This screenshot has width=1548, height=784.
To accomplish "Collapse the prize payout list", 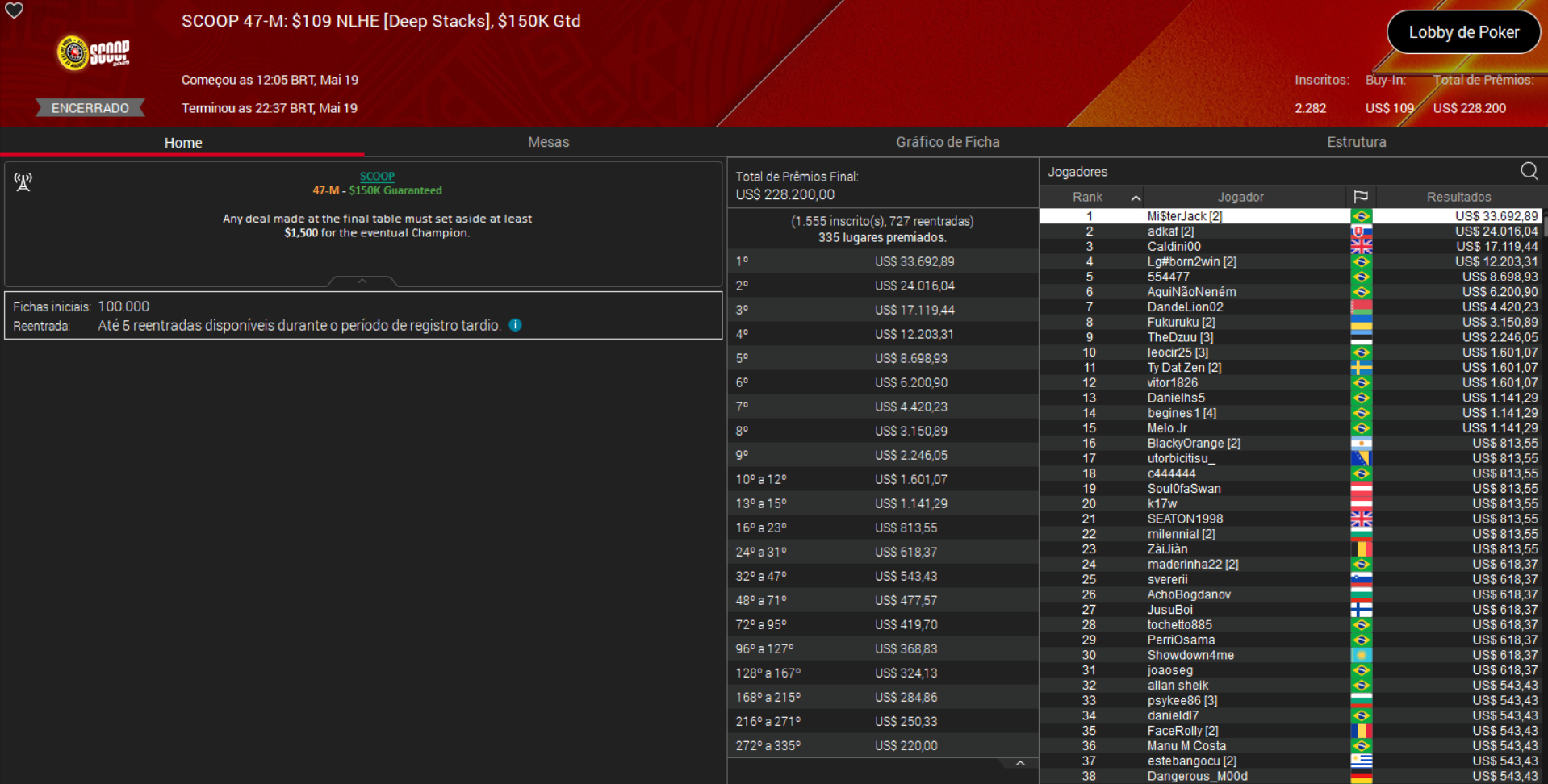I will tap(1020, 763).
